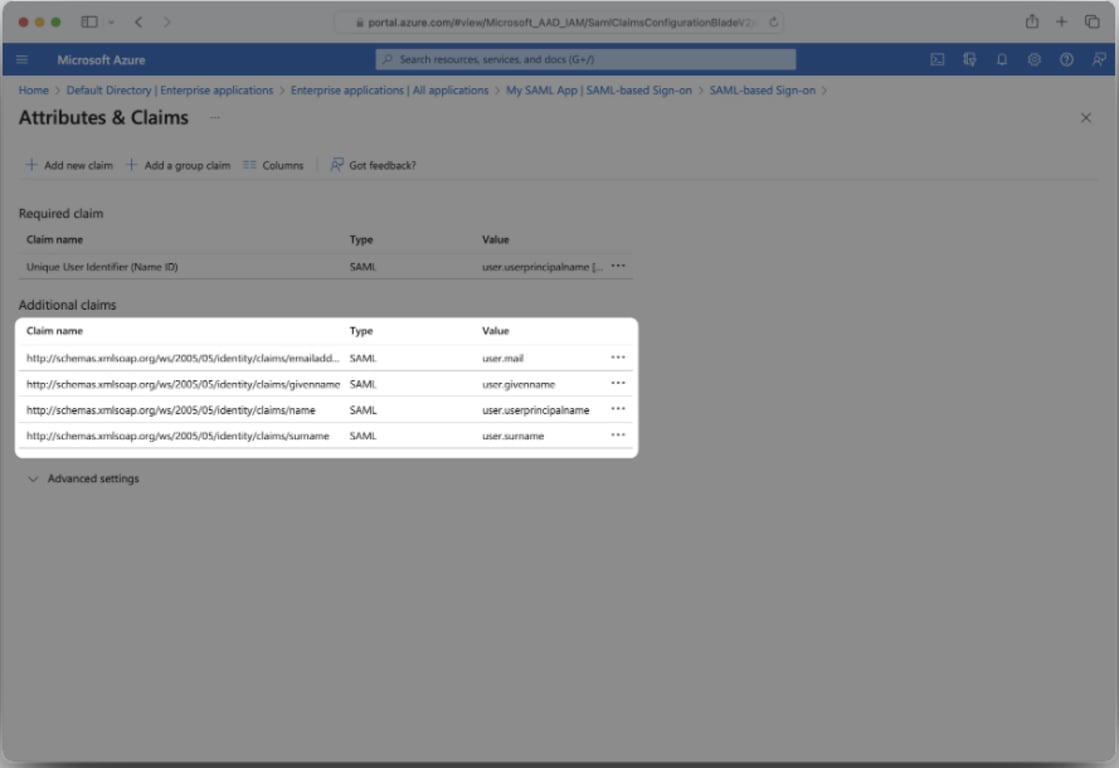Viewport: 1119px width, 768px height.
Task: Open the surname claim row
Action: coord(325,435)
